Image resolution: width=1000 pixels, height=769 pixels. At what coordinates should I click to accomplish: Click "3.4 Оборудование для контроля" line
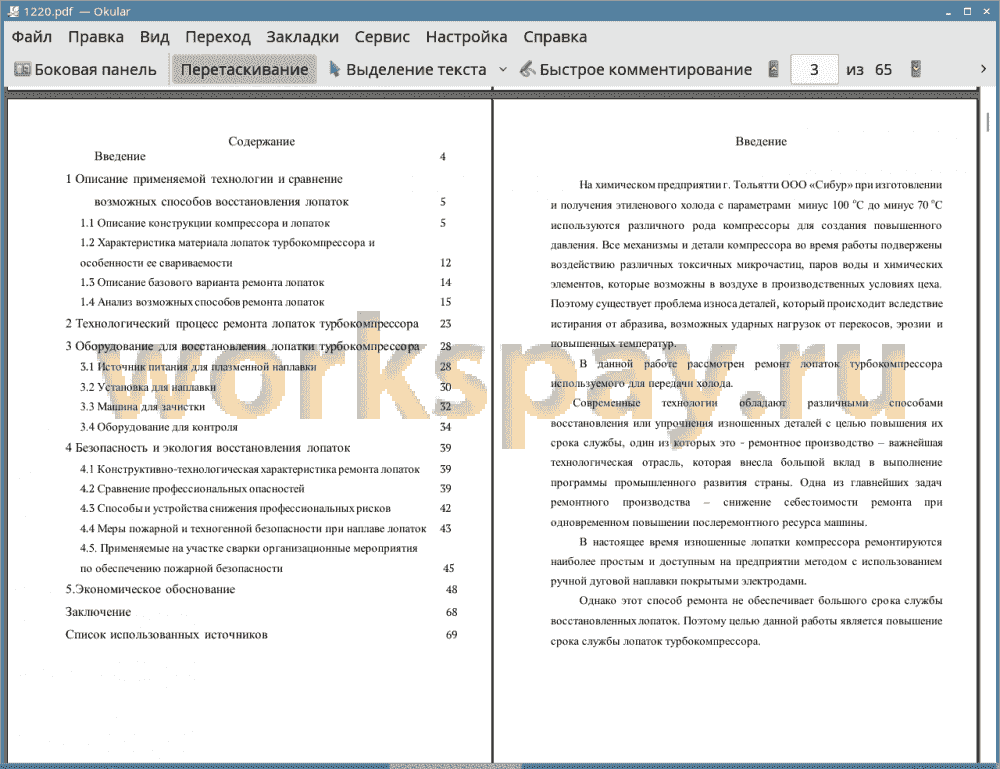[159, 427]
